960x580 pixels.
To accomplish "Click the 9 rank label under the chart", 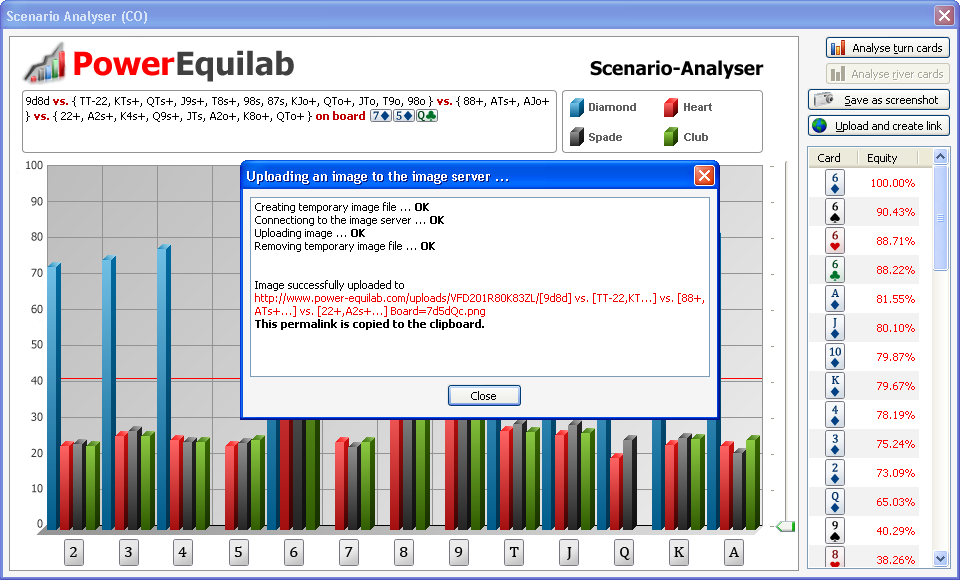I will (x=459, y=552).
